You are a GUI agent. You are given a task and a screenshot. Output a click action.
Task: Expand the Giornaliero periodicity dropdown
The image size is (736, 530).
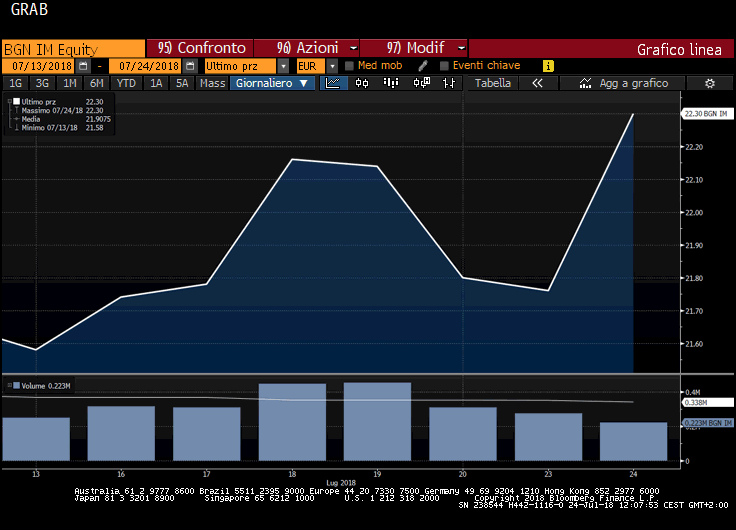coord(272,83)
